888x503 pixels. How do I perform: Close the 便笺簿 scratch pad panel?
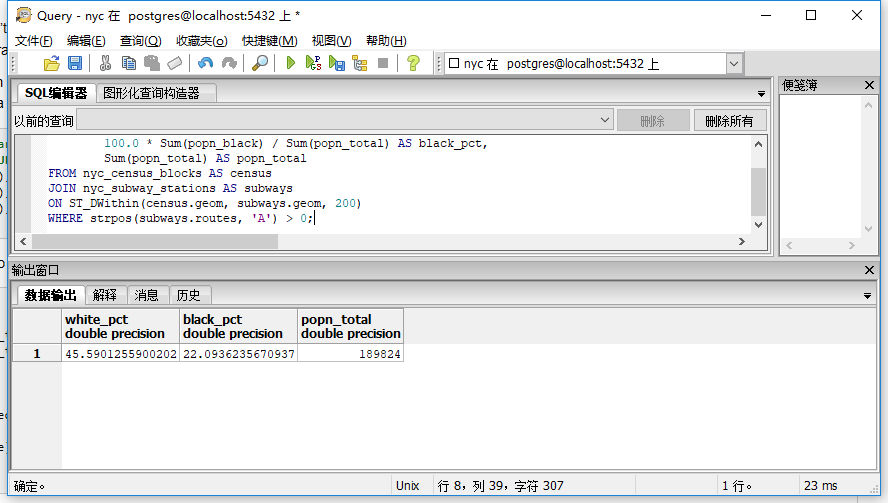click(x=869, y=85)
